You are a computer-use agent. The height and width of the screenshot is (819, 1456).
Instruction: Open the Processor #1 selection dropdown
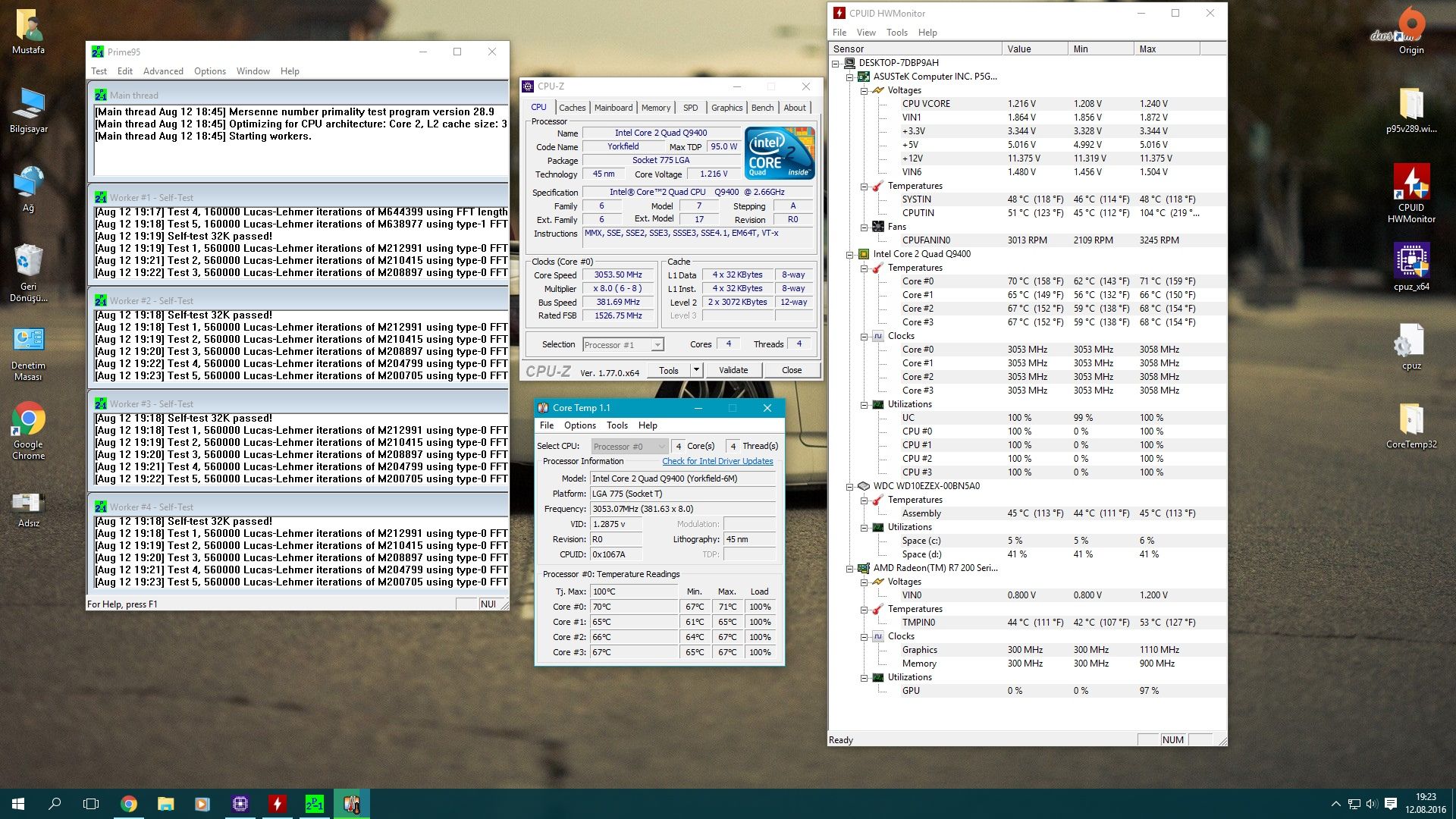click(657, 345)
